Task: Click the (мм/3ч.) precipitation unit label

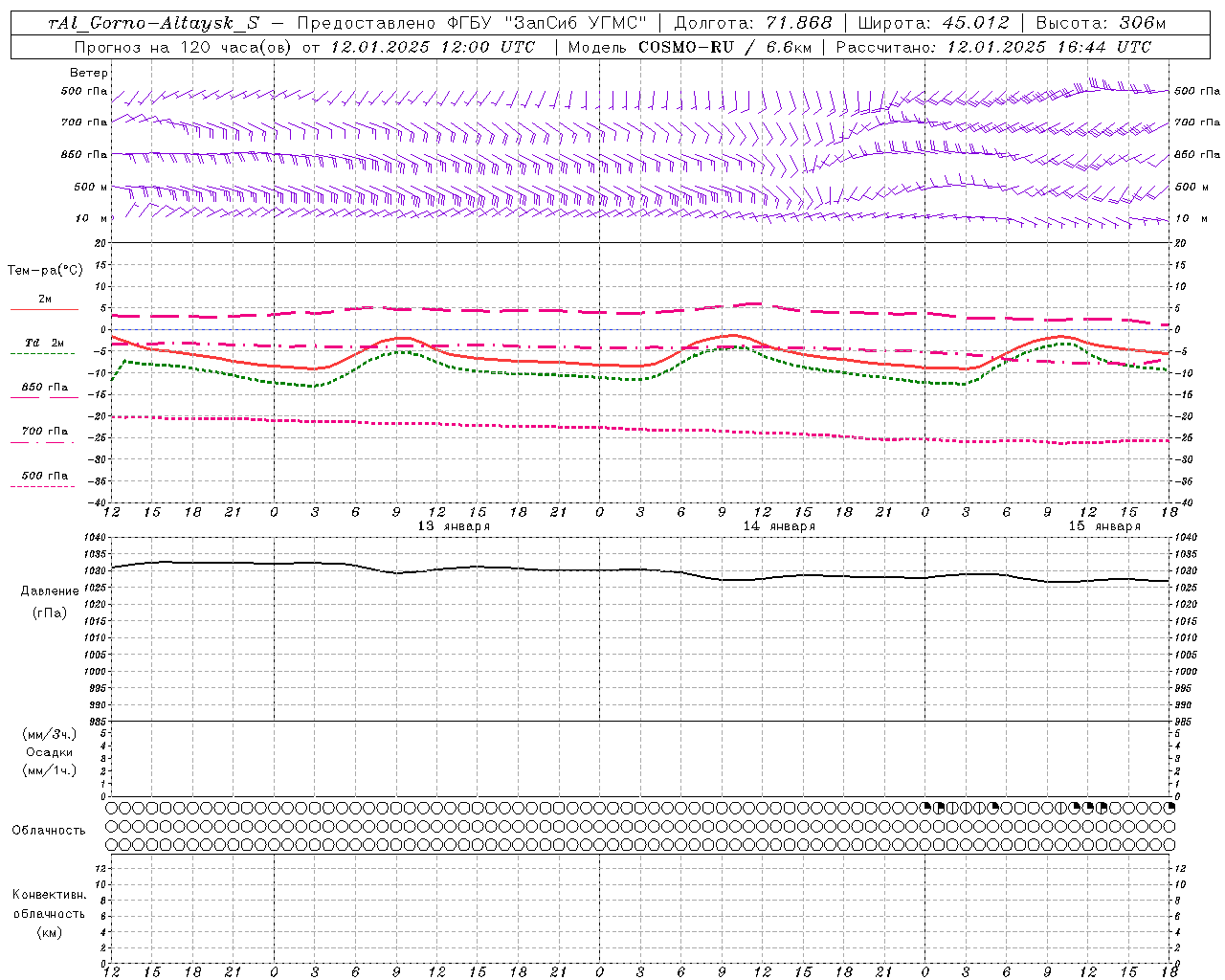Action: click(50, 734)
